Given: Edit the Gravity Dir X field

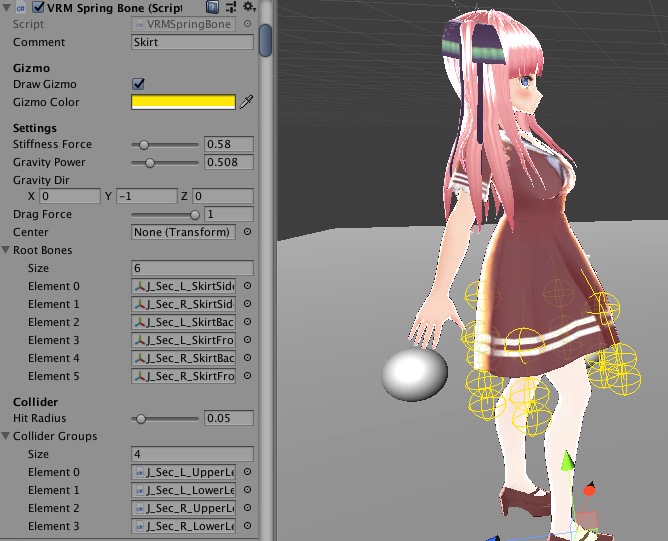Looking at the screenshot, I should (70, 196).
